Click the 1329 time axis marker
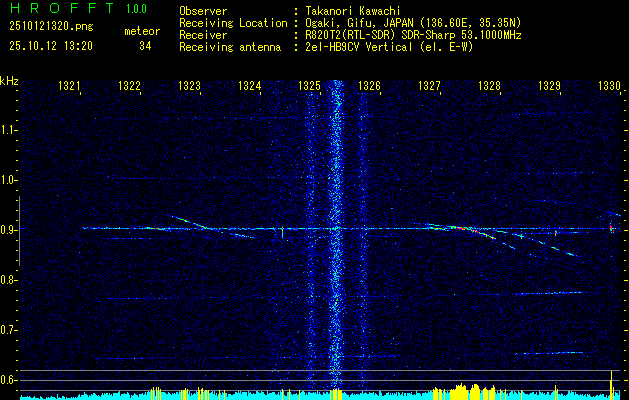Viewport: 629px width, 400px height. (x=550, y=85)
